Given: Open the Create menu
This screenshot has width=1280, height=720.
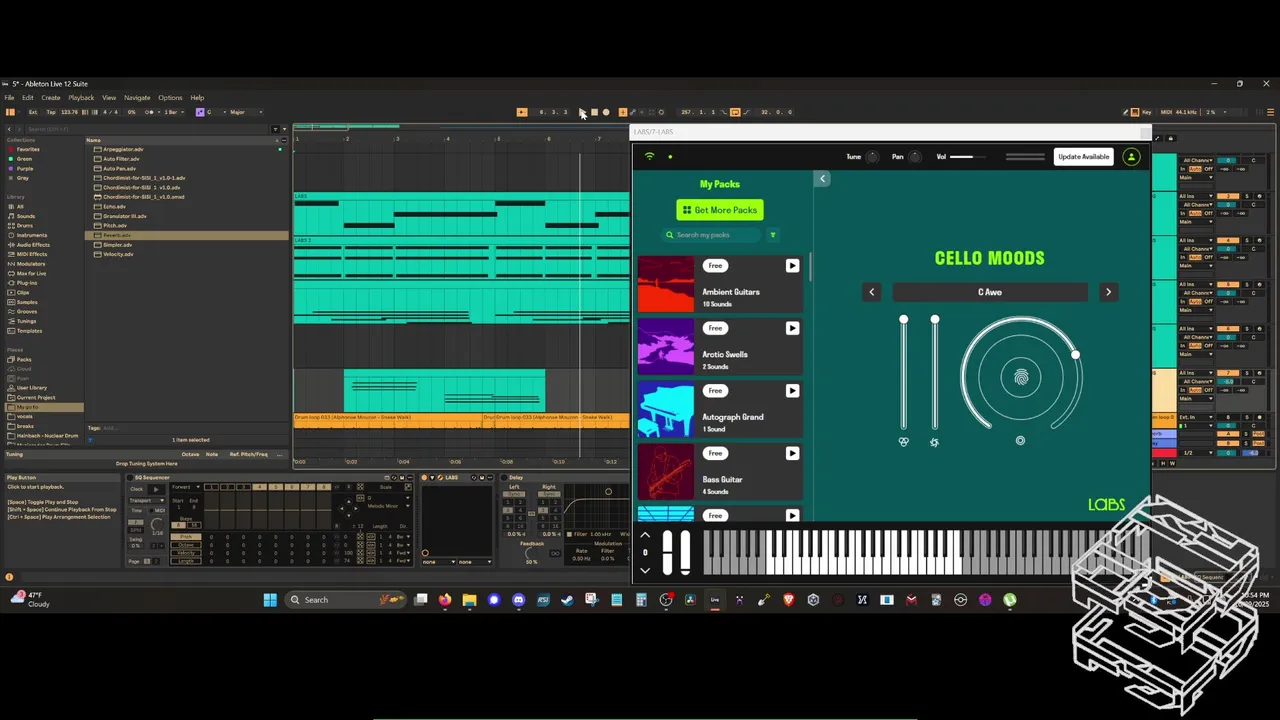Looking at the screenshot, I should (x=51, y=98).
